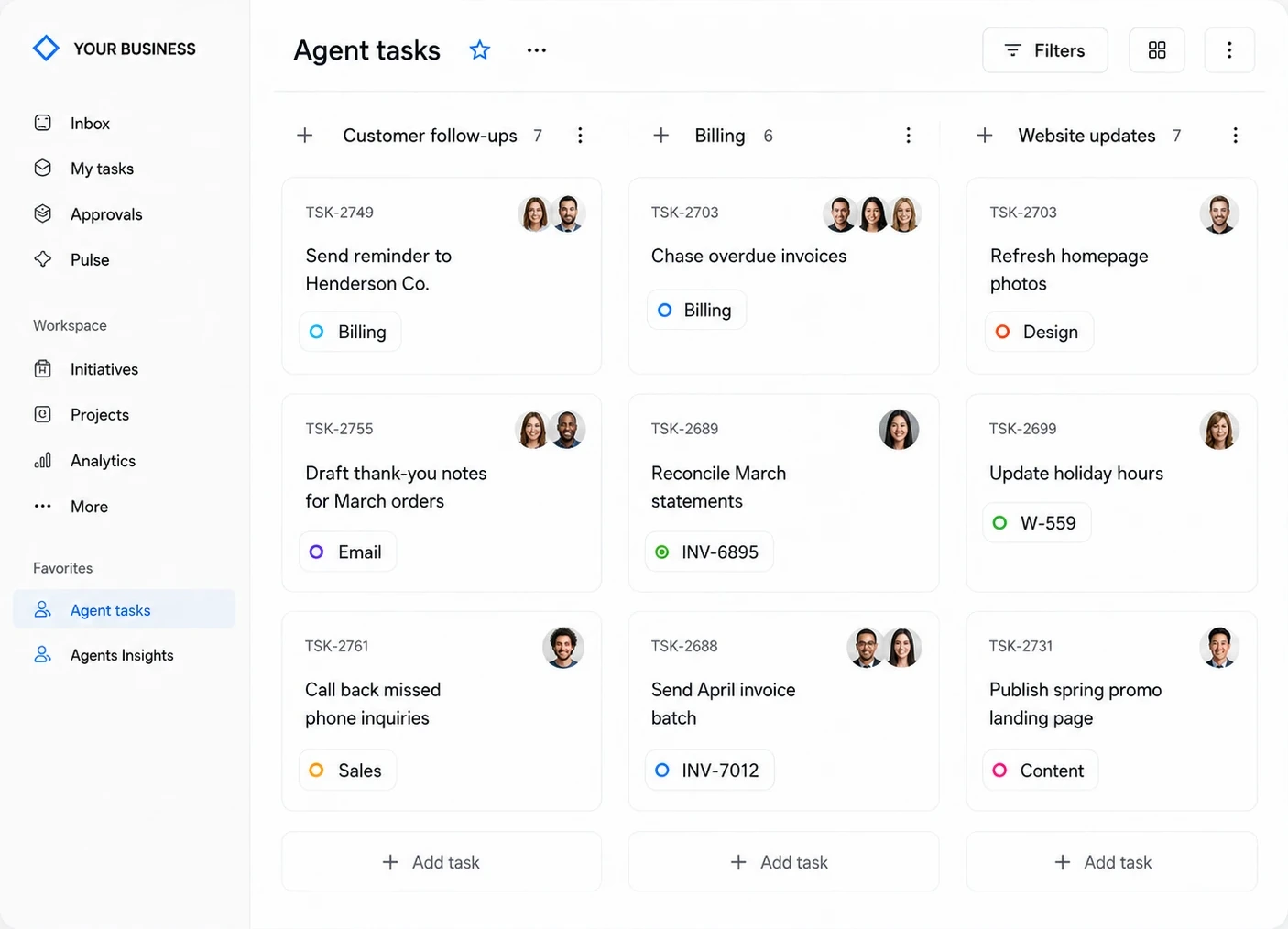Click plus icon in Billing column header
This screenshot has width=1288, height=929.
coord(661,136)
